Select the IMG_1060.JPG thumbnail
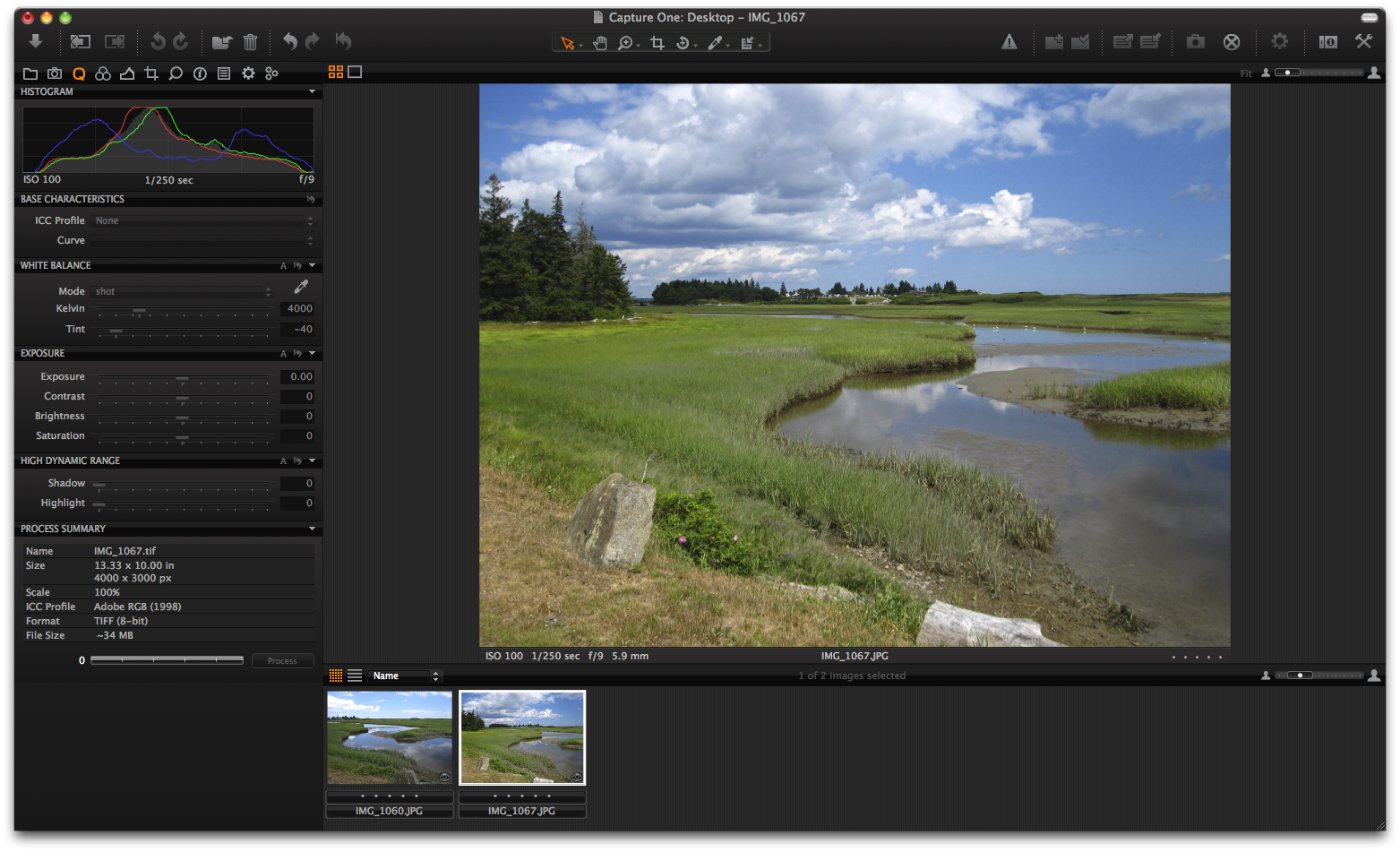This screenshot has height=852, width=1400. coord(389,736)
